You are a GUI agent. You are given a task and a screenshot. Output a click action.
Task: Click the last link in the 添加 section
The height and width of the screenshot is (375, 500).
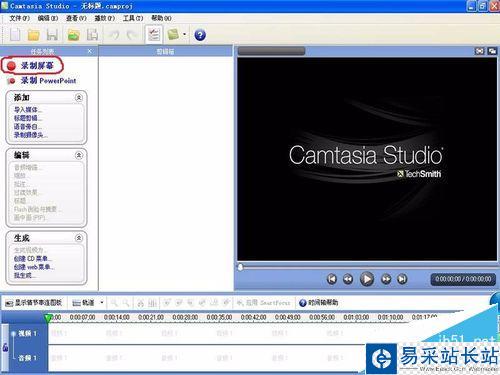click(31, 135)
